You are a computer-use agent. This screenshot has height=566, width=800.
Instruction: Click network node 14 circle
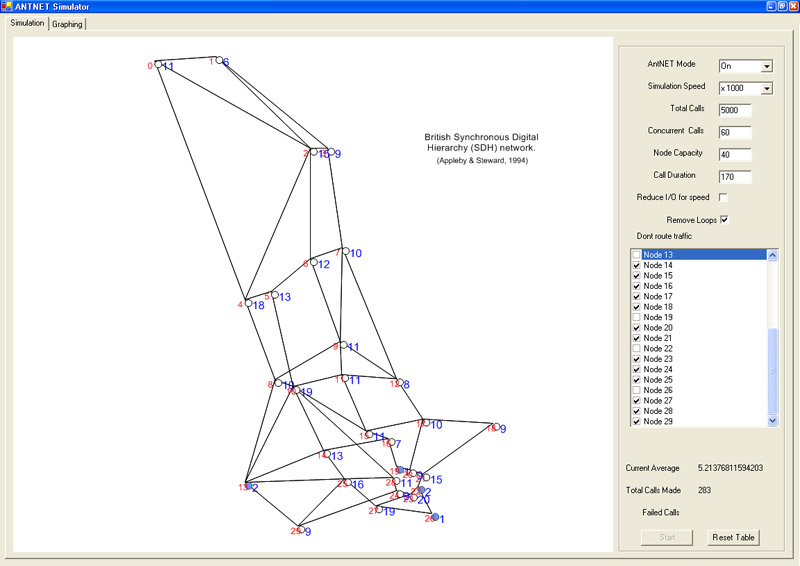(x=327, y=454)
